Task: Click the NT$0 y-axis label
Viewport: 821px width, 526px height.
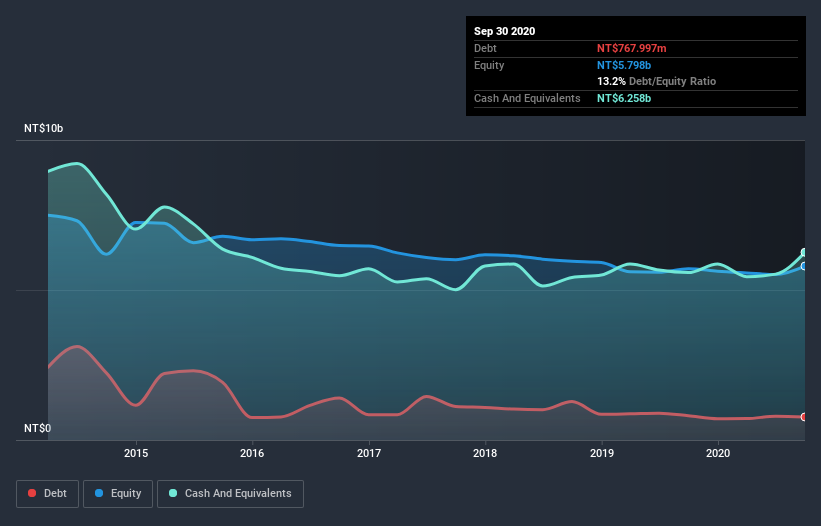Action: (x=38, y=428)
